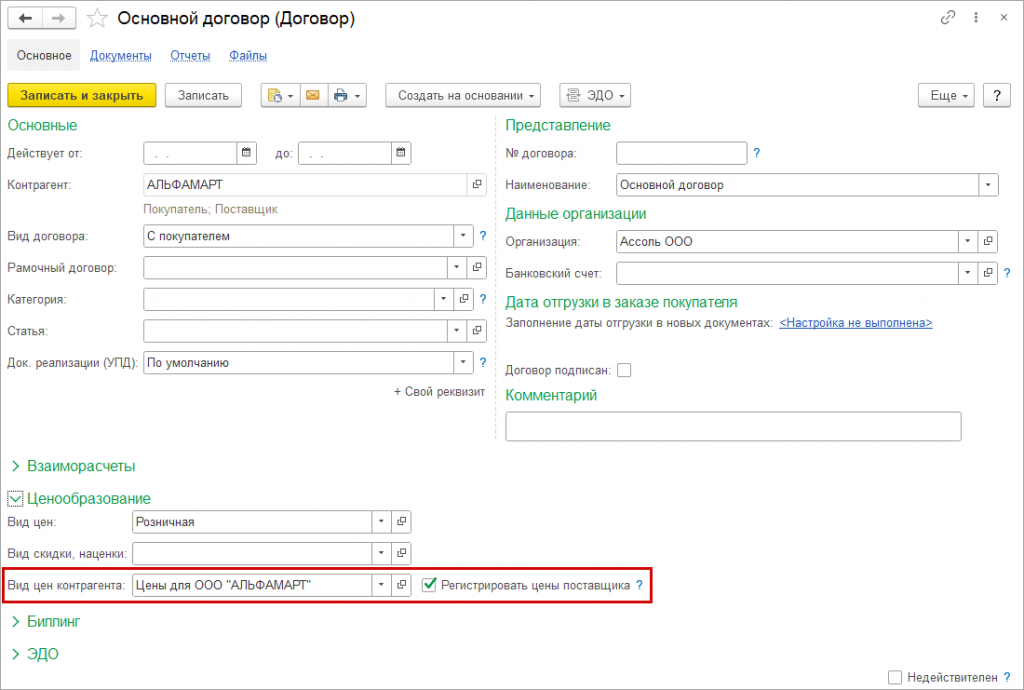This screenshot has width=1024, height=690.
Task: Switch to the Файлы tab
Action: 248,55
